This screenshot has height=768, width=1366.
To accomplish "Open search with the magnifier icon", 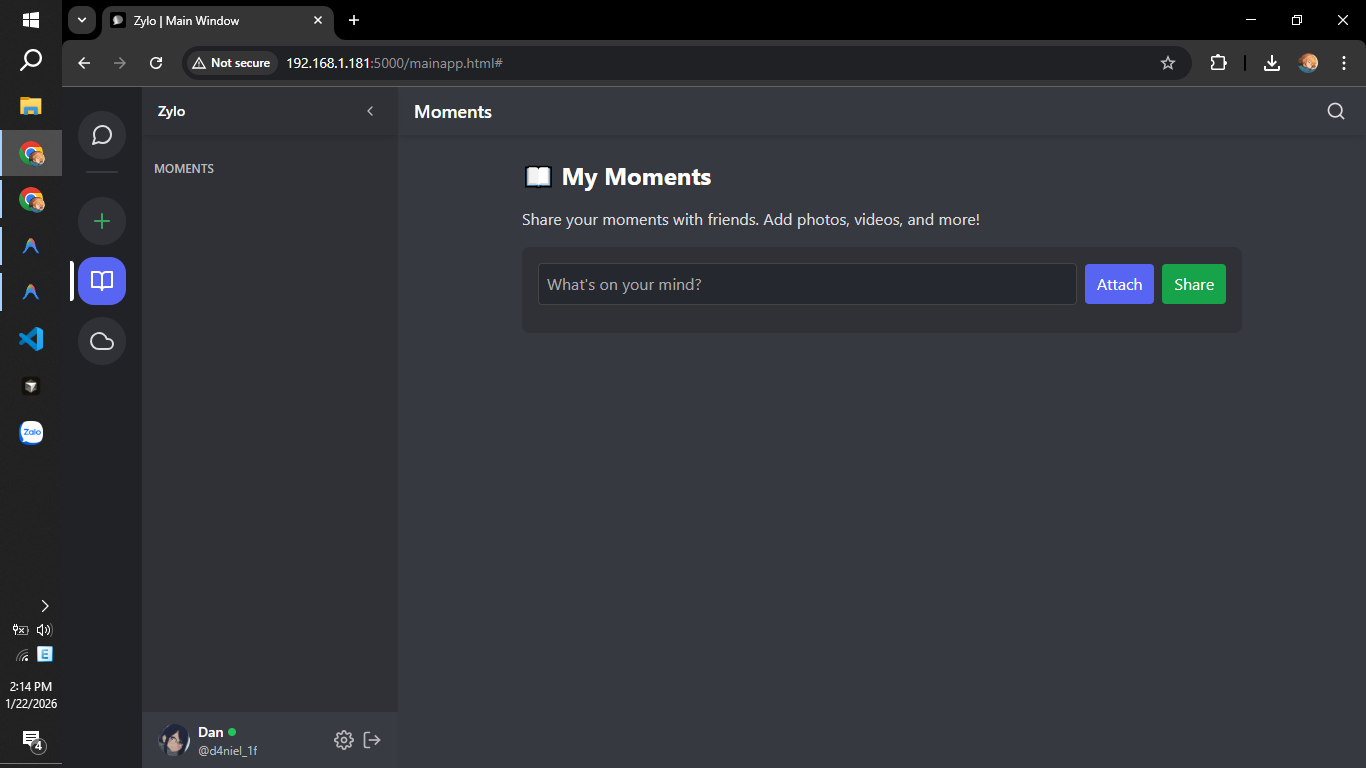I will coord(1336,111).
